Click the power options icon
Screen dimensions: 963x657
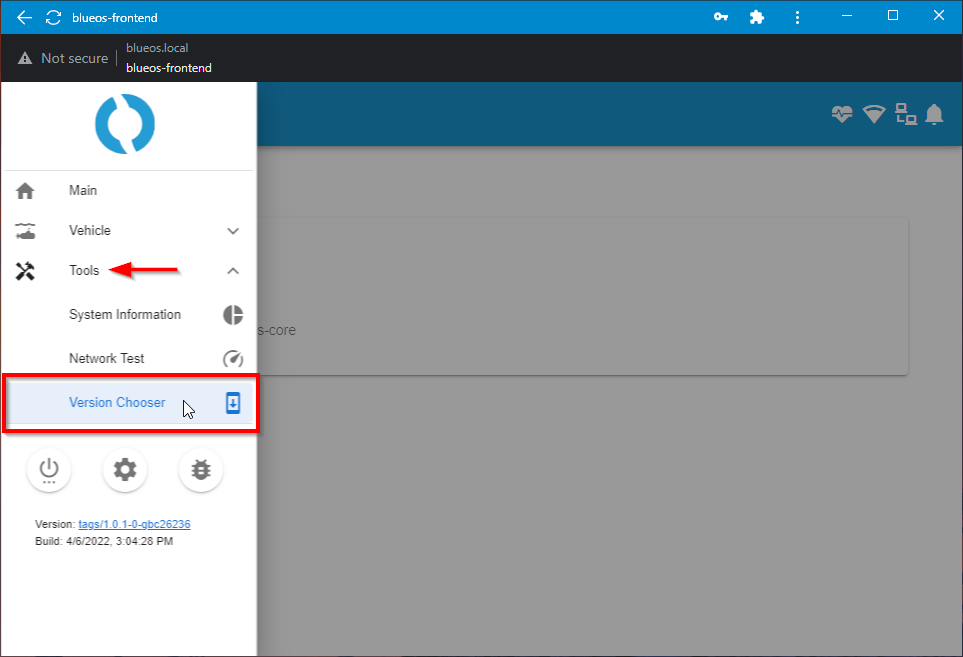pos(49,470)
